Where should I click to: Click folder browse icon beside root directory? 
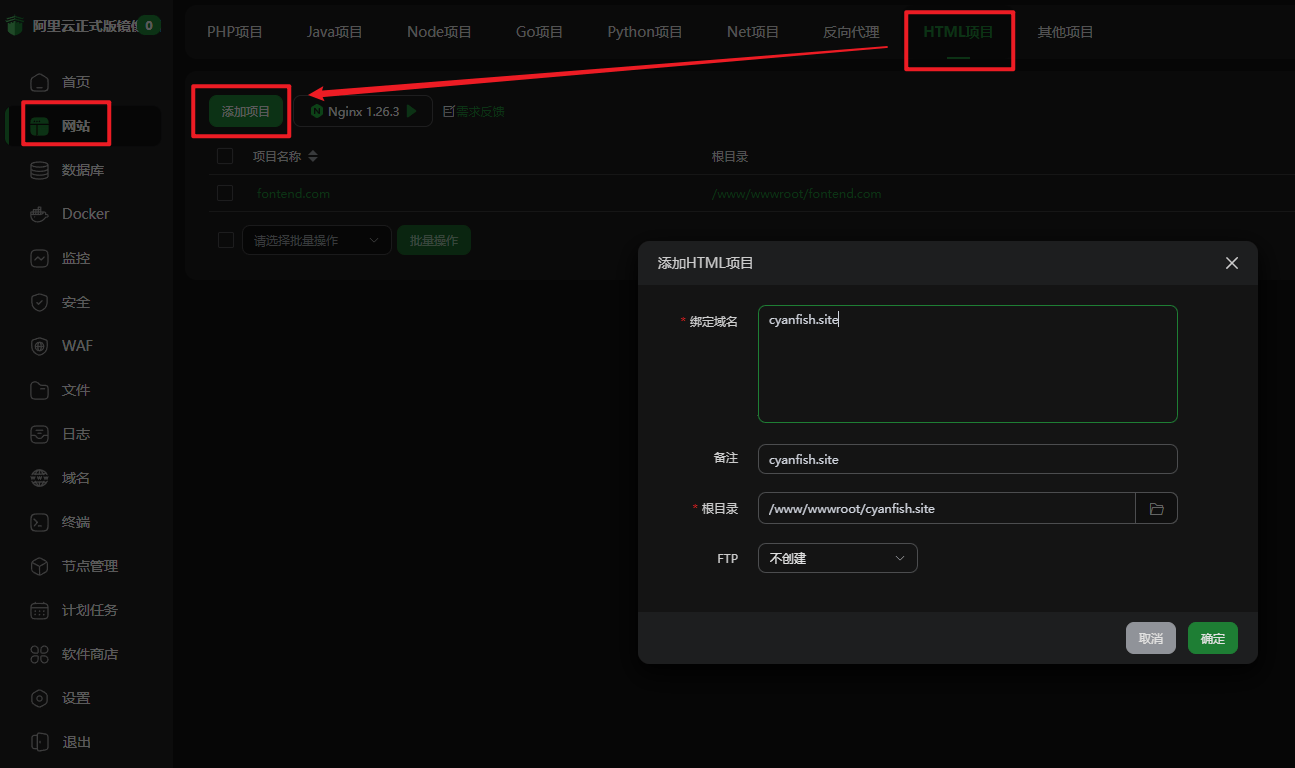click(1156, 509)
